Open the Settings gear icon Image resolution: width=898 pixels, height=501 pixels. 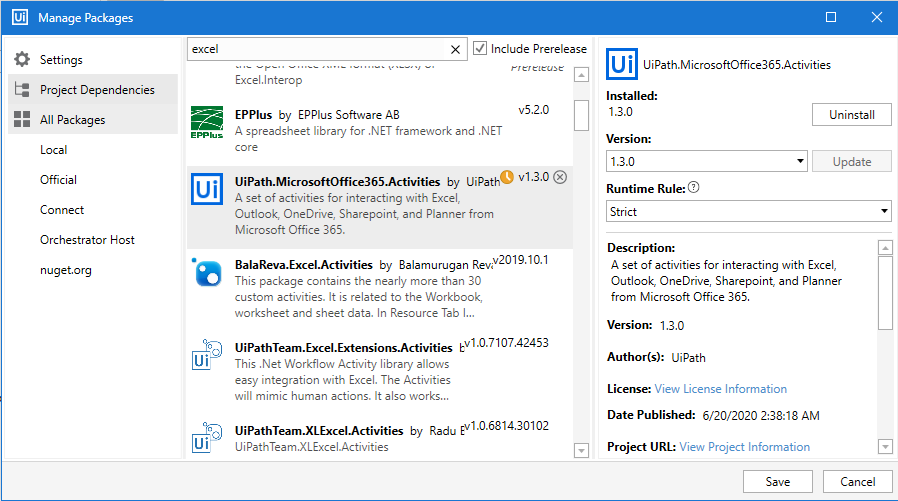click(22, 59)
